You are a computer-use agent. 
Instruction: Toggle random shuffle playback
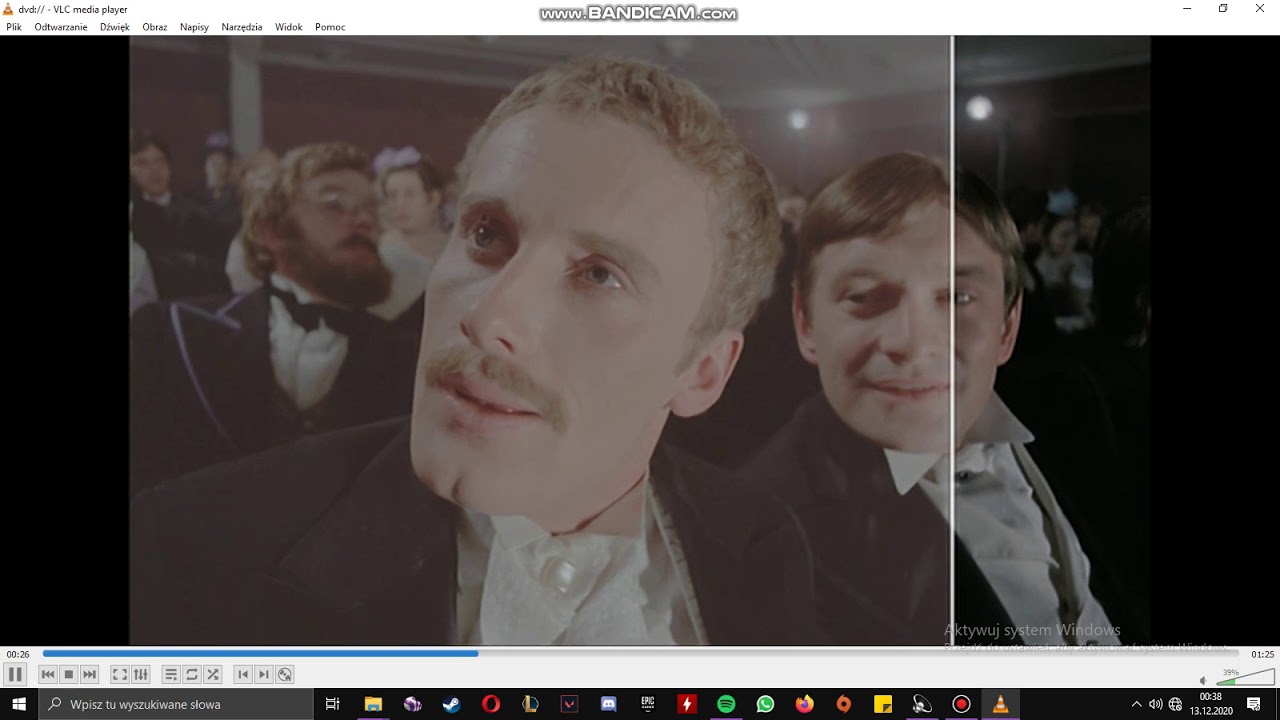(x=212, y=674)
